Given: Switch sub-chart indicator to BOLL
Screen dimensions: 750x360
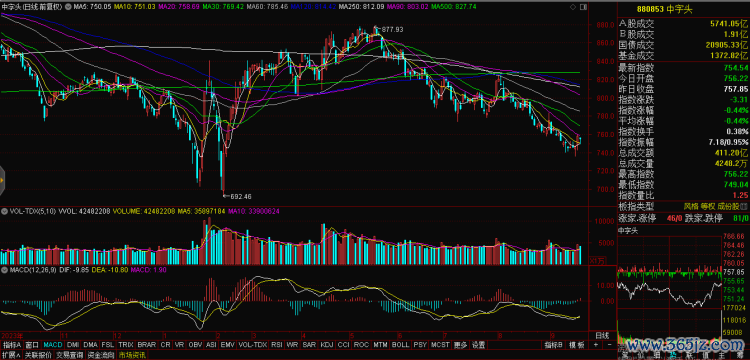Looking at the screenshot, I should pyautogui.click(x=400, y=345).
